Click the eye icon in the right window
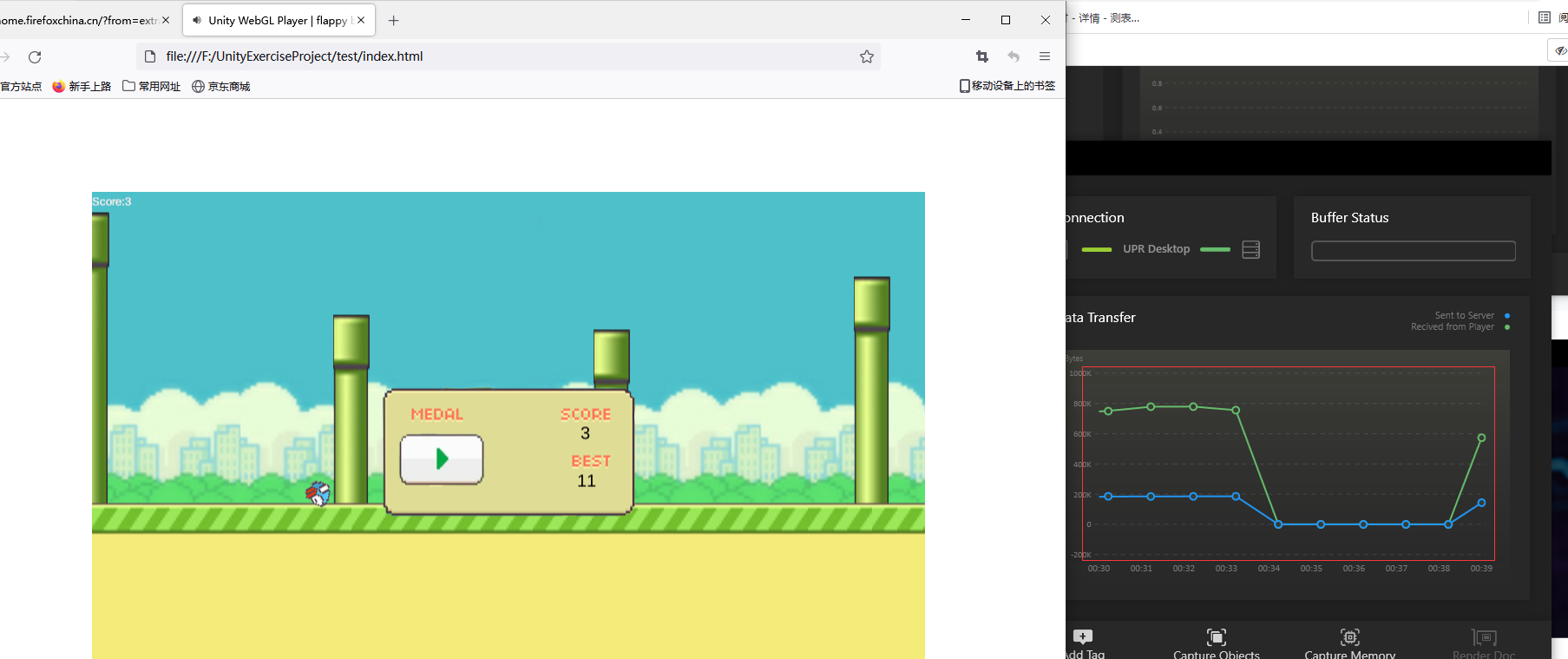The image size is (1568, 659). (x=1560, y=50)
